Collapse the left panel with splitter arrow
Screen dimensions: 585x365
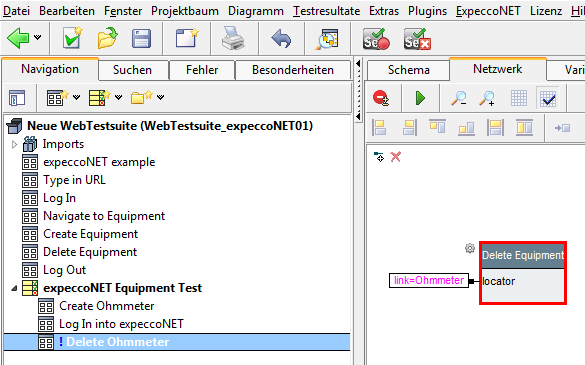(358, 64)
